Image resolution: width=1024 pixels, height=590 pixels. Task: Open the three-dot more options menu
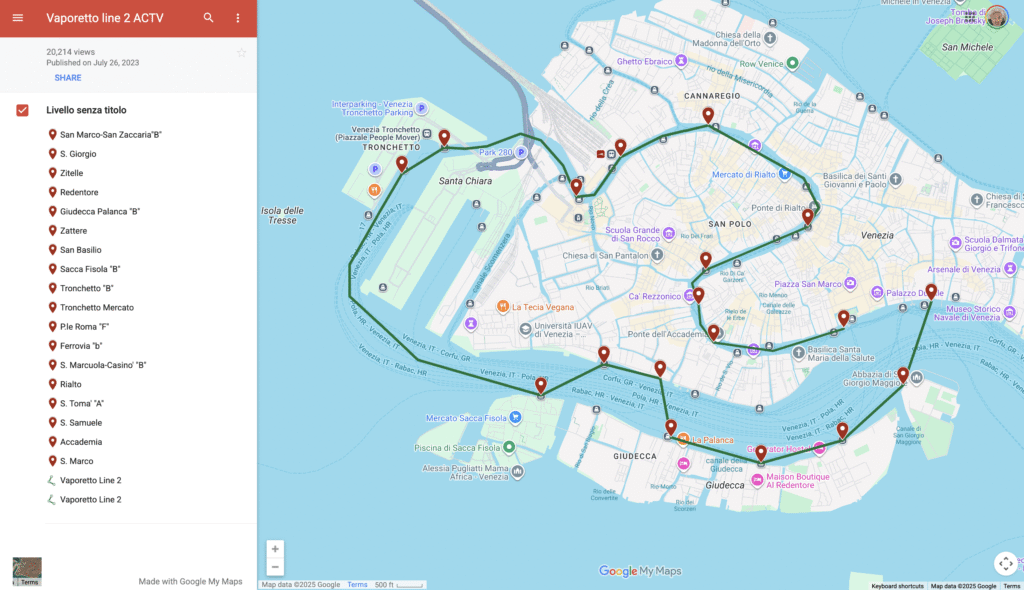coord(237,18)
